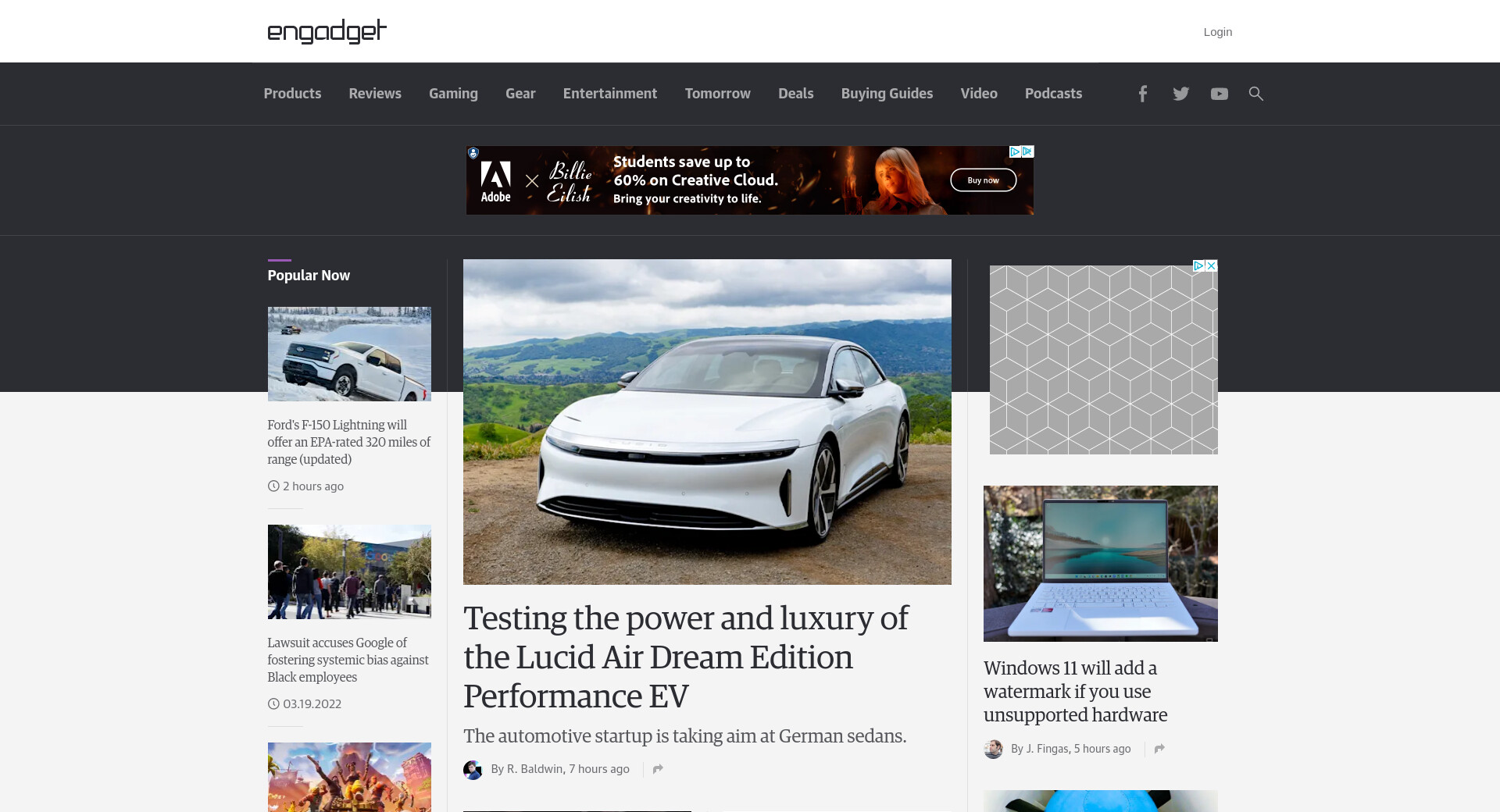Click the "Popular Now" heading
The height and width of the screenshot is (812, 1500).
pyautogui.click(x=309, y=276)
